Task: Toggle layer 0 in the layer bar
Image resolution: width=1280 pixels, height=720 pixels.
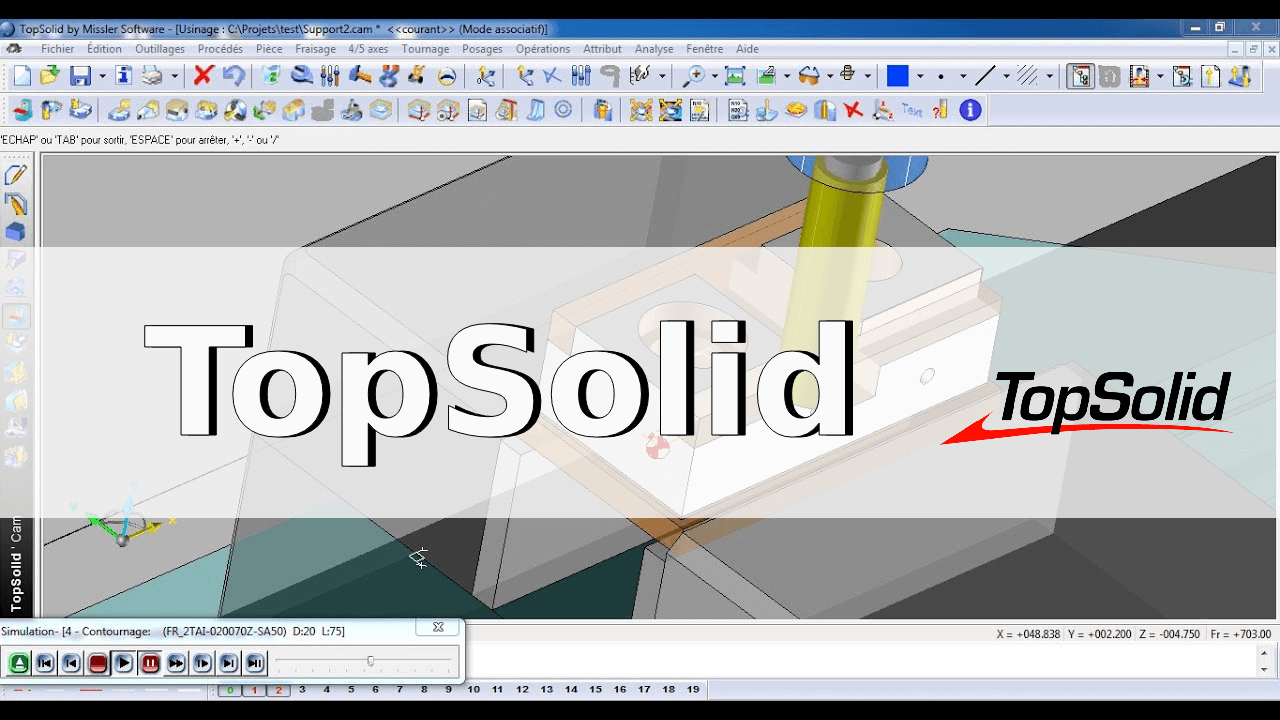Action: coord(230,690)
